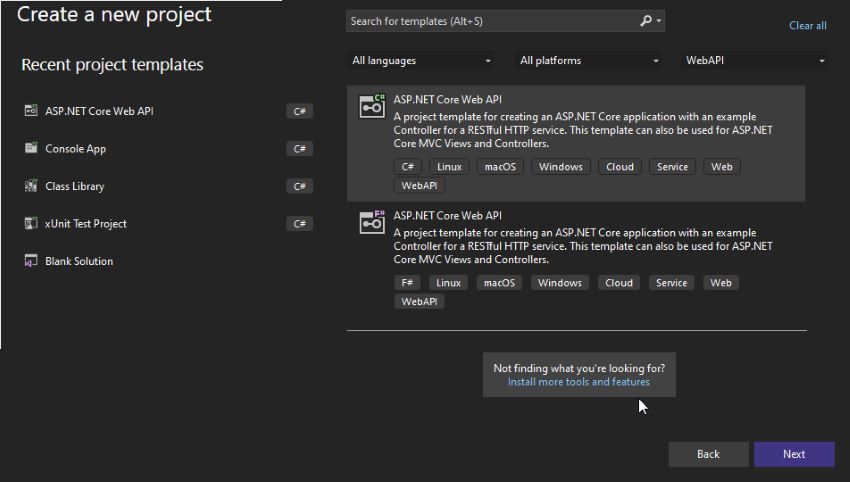Click the ASP.NET Core Web API recent template icon
Viewport: 850px width, 482px height.
click(31, 111)
